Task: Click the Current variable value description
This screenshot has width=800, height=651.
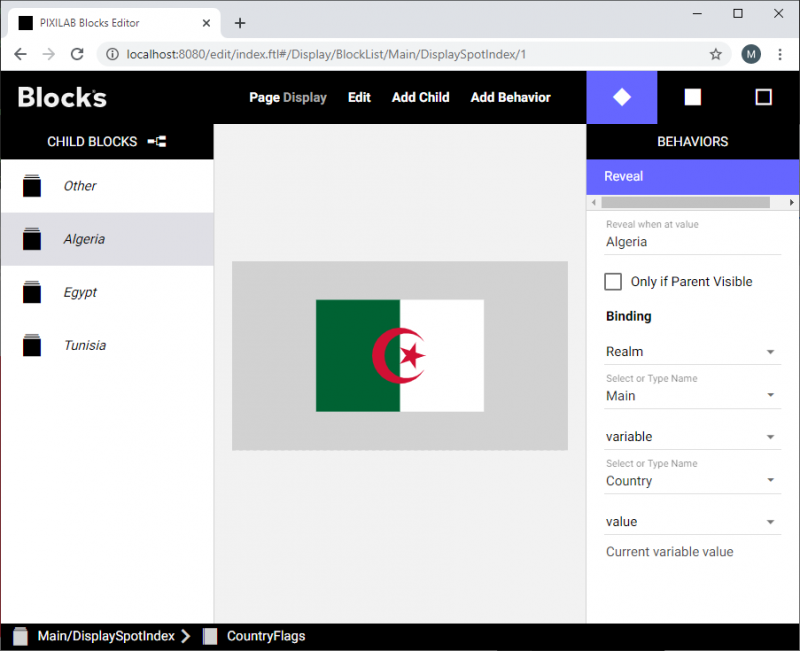Action: coord(669,552)
